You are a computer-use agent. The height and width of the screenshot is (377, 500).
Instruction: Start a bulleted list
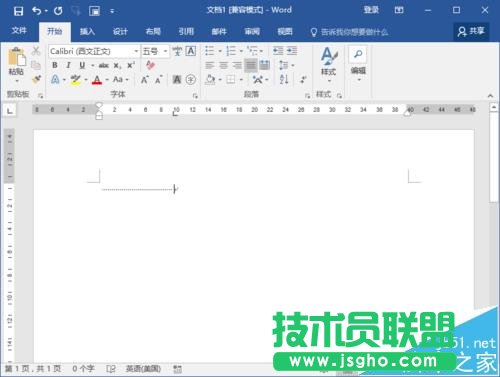pyautogui.click(x=210, y=51)
